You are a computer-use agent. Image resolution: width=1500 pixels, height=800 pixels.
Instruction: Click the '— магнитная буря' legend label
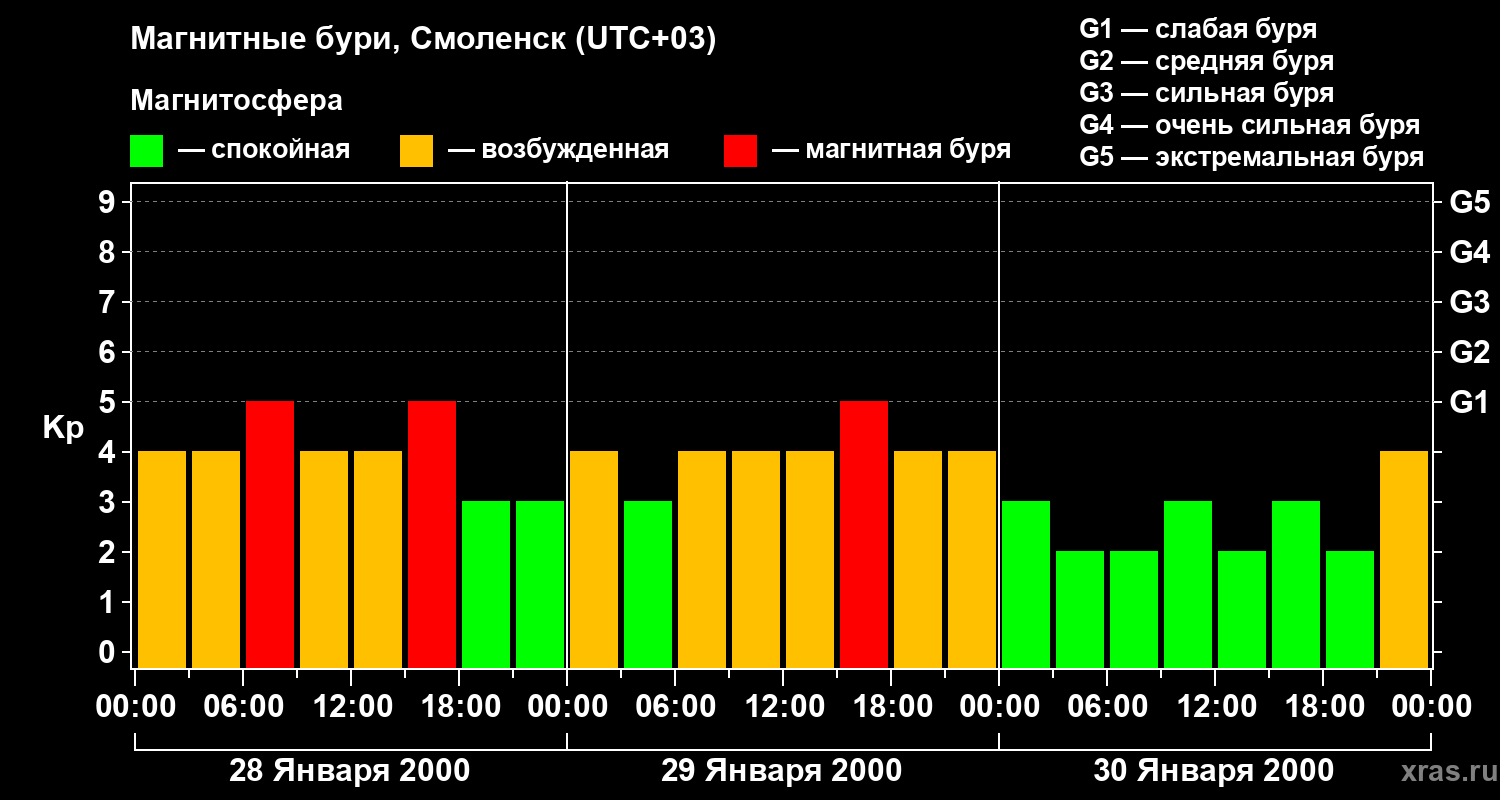891,150
